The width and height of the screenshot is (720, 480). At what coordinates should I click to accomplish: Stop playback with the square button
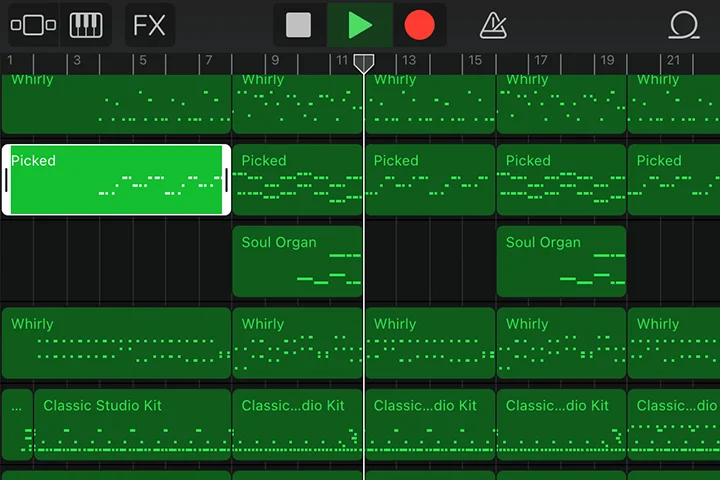(299, 25)
